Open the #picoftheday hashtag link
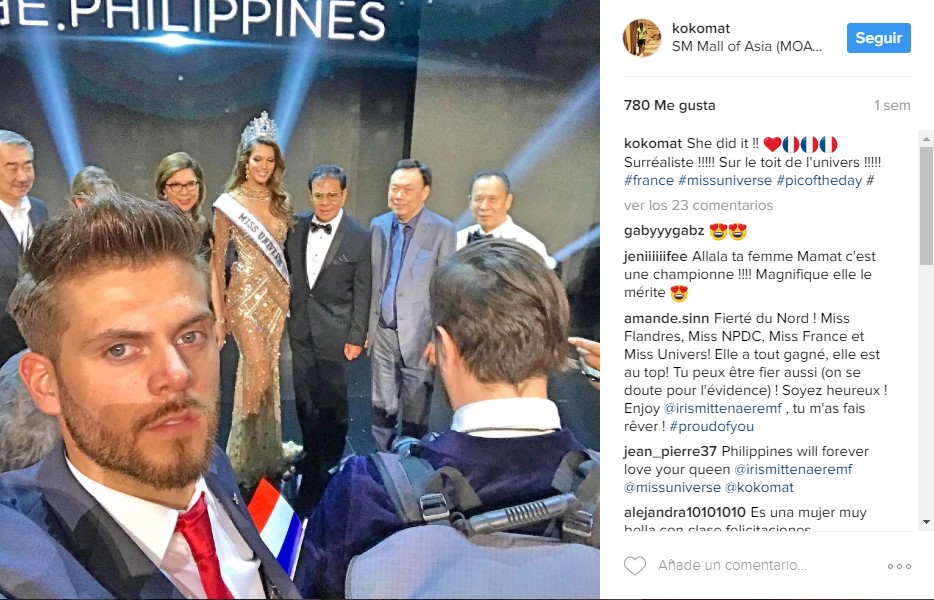This screenshot has height=600, width=934. (819, 180)
